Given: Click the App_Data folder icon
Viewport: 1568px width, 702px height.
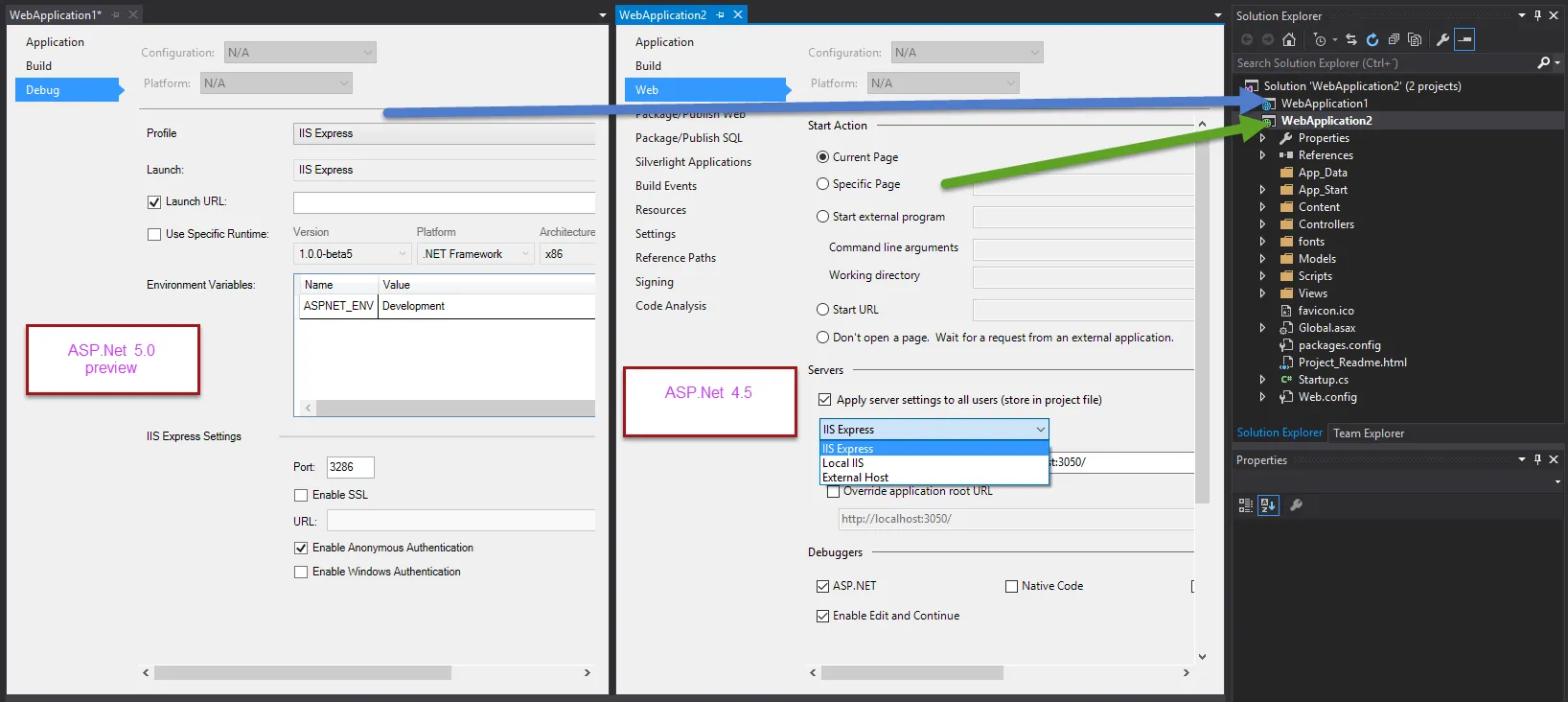Looking at the screenshot, I should 1287,173.
